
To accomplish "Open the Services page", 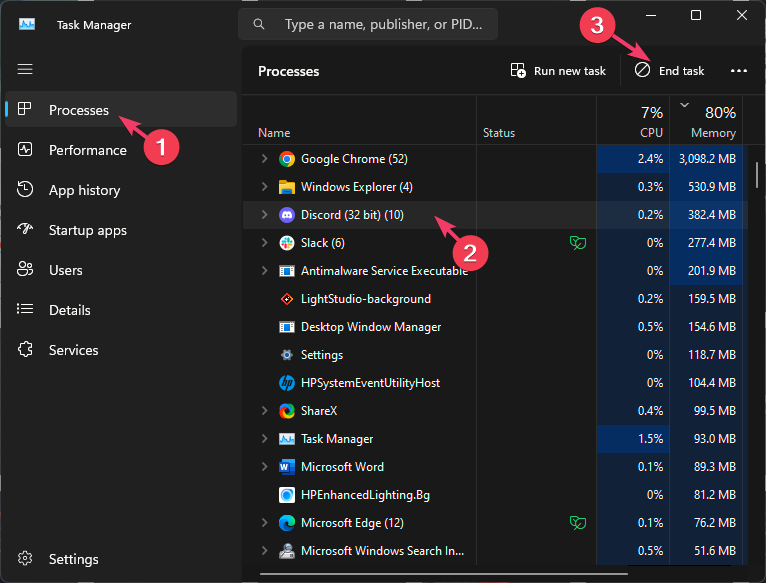I will 73,350.
